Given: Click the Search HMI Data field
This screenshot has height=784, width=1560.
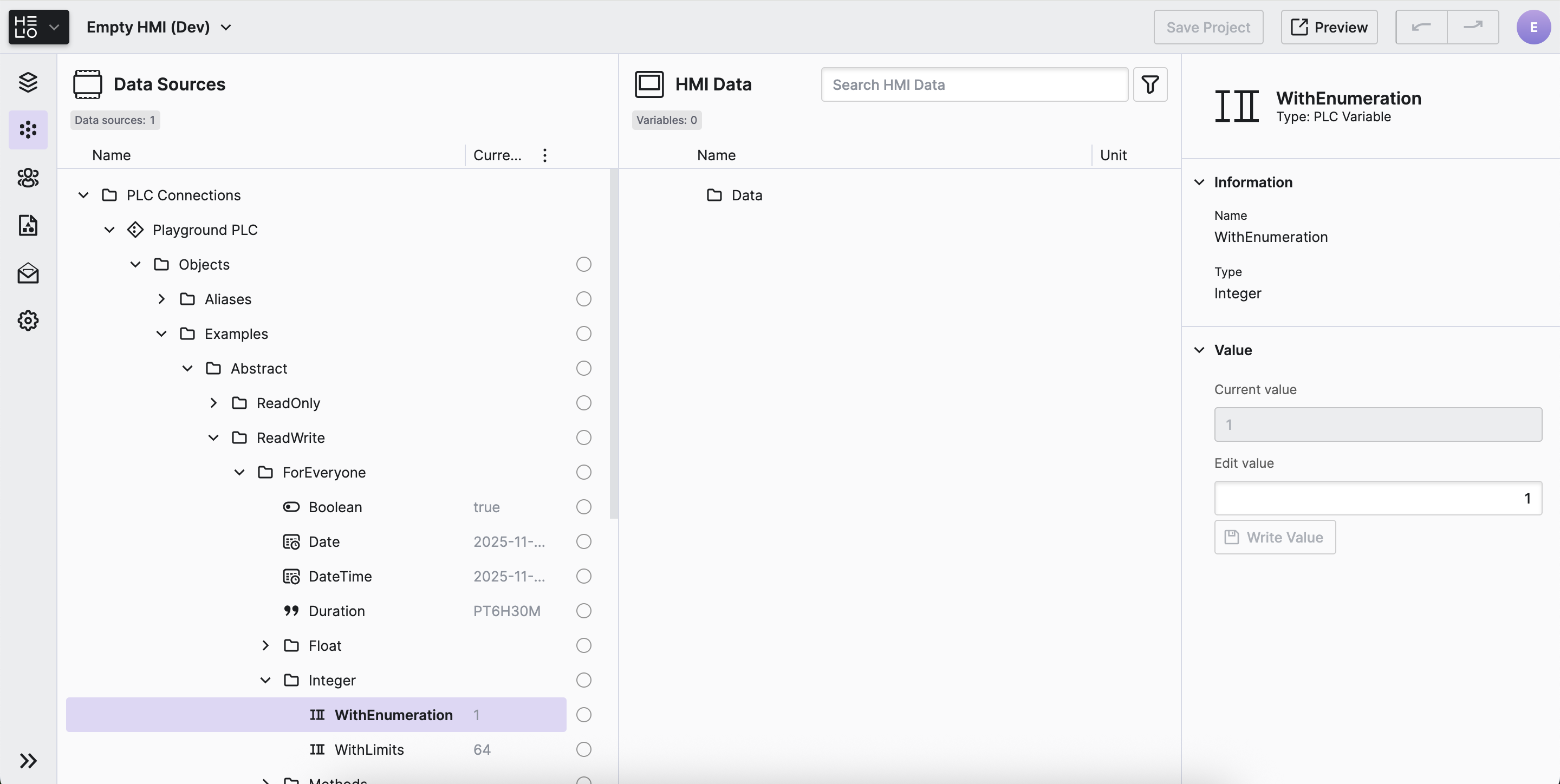Looking at the screenshot, I should coord(974,84).
